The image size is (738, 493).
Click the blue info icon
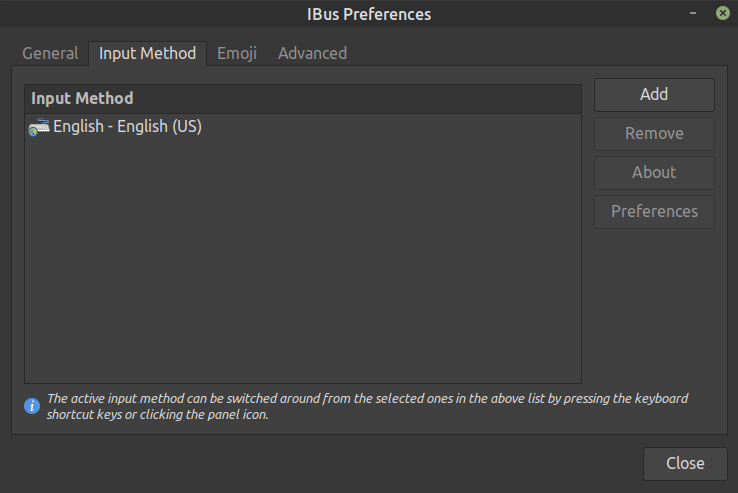32,406
